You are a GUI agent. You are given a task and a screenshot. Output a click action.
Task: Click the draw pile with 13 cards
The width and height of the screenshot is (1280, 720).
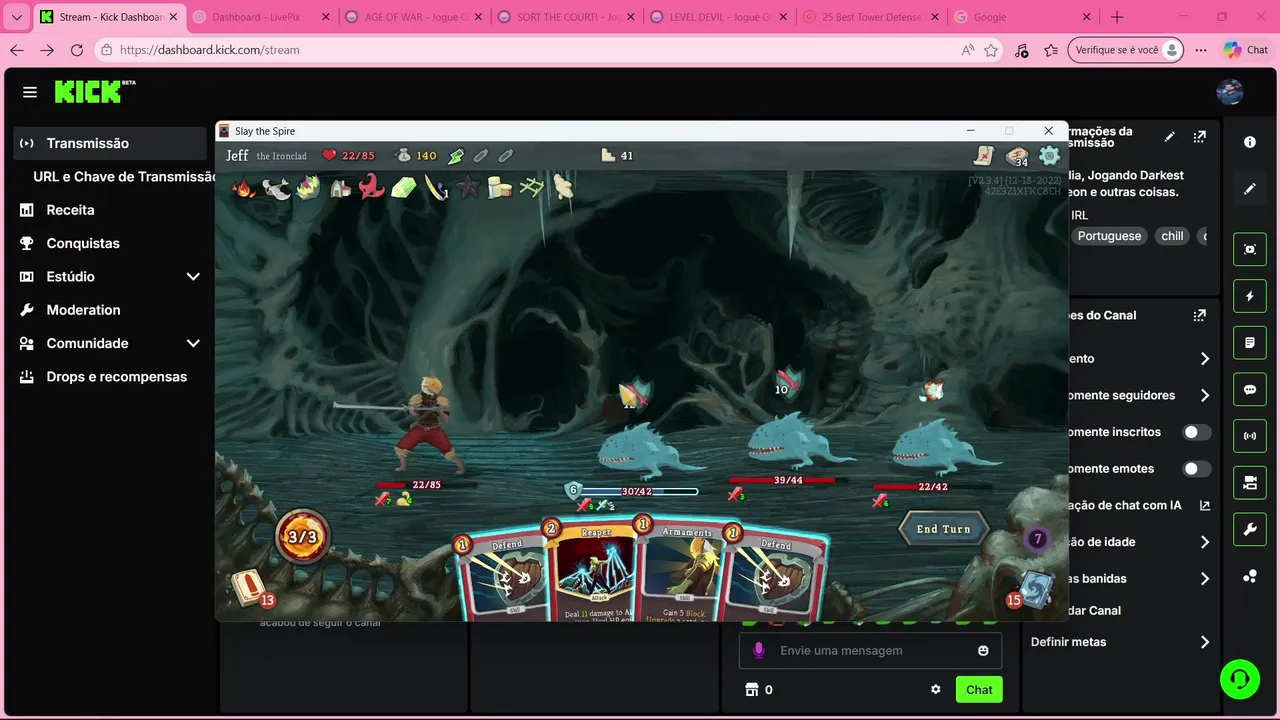(x=250, y=588)
